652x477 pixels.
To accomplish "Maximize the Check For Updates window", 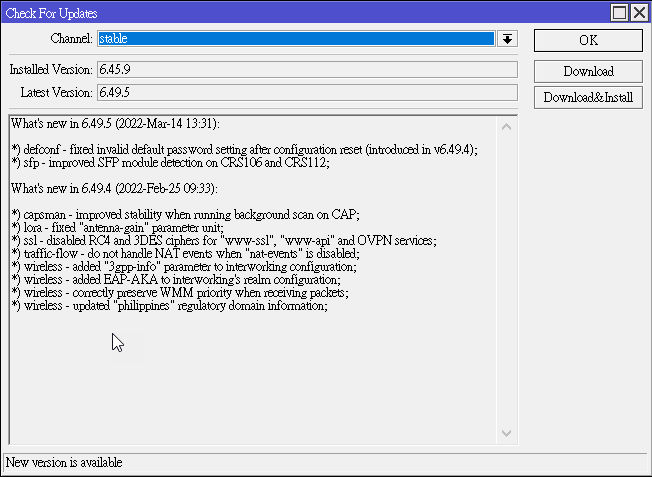I will pyautogui.click(x=620, y=12).
